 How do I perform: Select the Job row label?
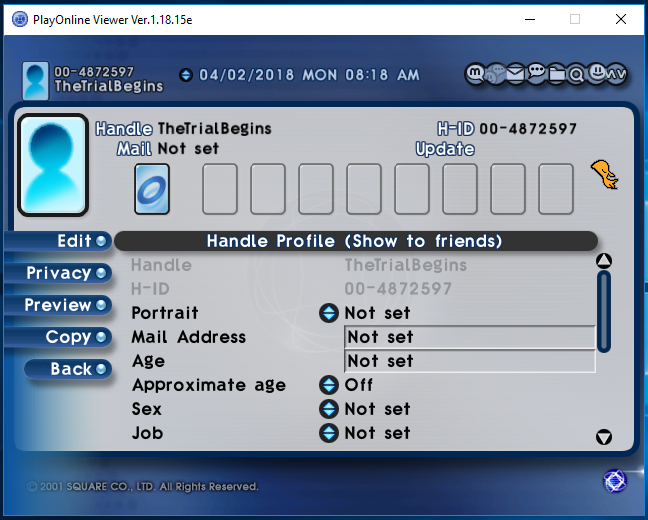[148, 433]
